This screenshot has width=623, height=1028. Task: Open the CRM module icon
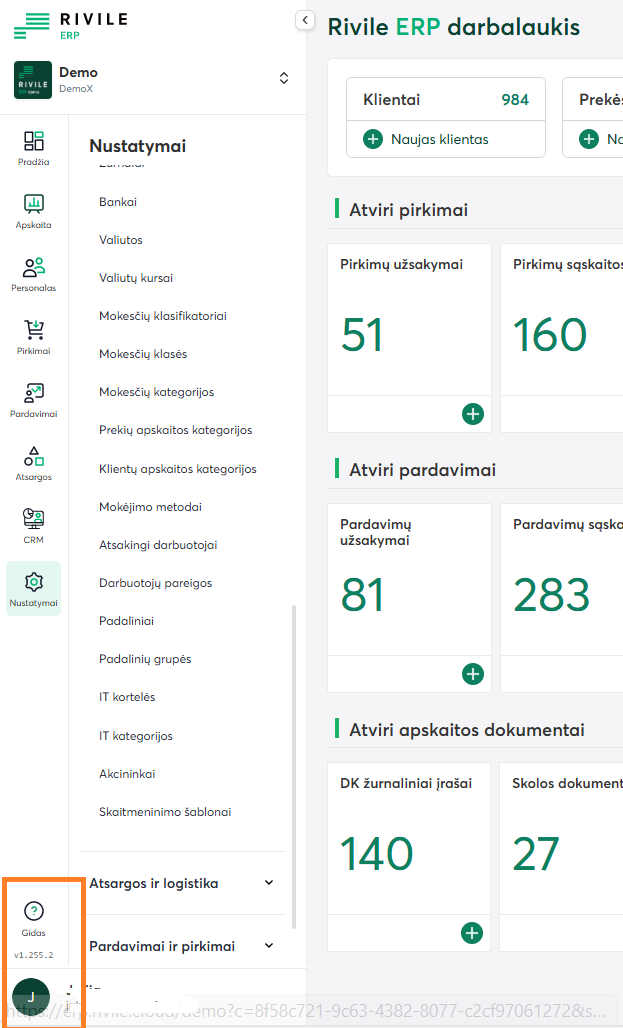(x=34, y=524)
